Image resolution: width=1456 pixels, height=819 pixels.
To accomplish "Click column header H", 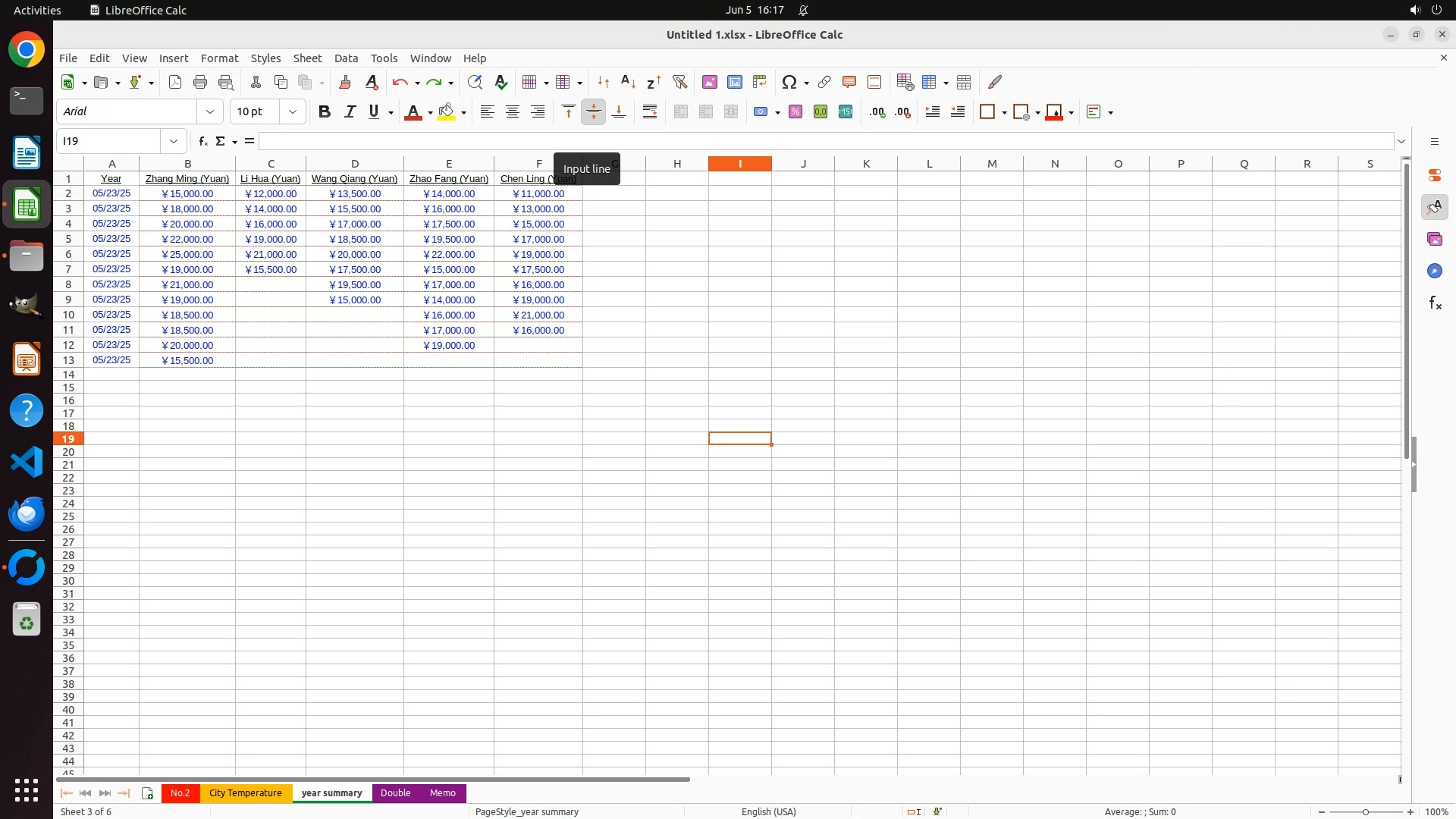I will pos(676,164).
